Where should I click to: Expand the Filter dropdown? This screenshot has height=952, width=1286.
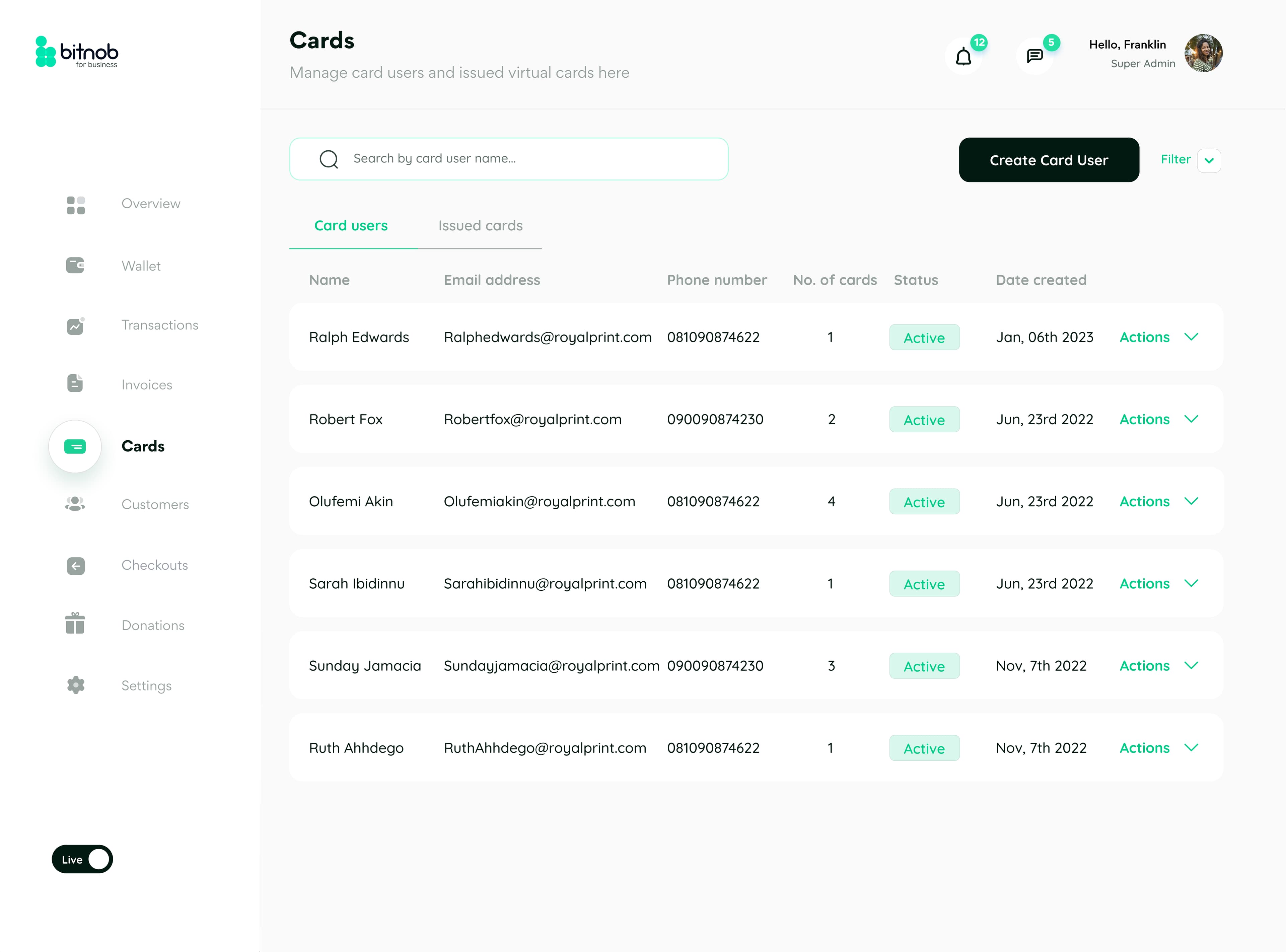(1210, 160)
